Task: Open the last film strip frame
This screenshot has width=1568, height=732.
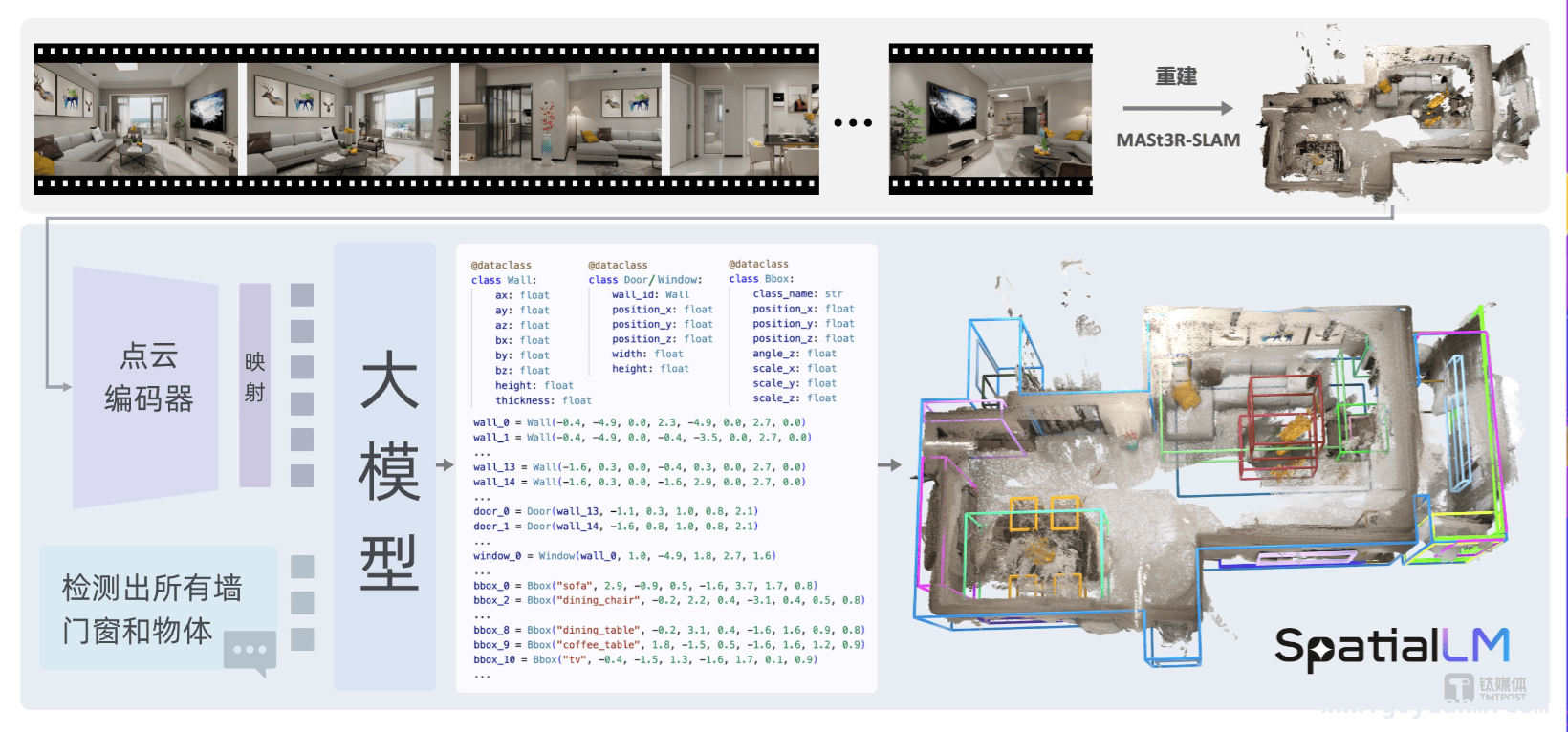Action: (991, 119)
